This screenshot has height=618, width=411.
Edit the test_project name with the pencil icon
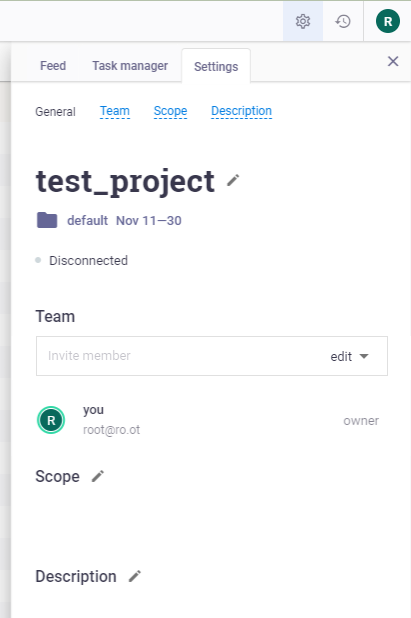coord(233,180)
